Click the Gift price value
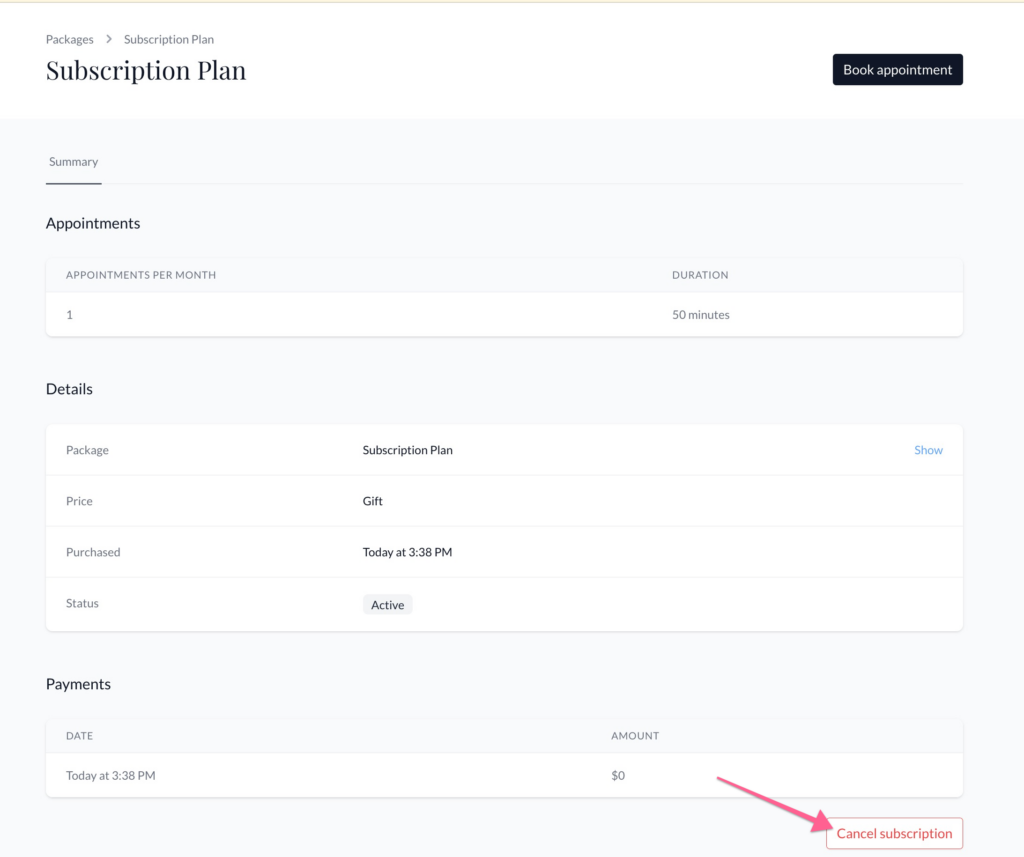The image size is (1024, 857). (372, 501)
